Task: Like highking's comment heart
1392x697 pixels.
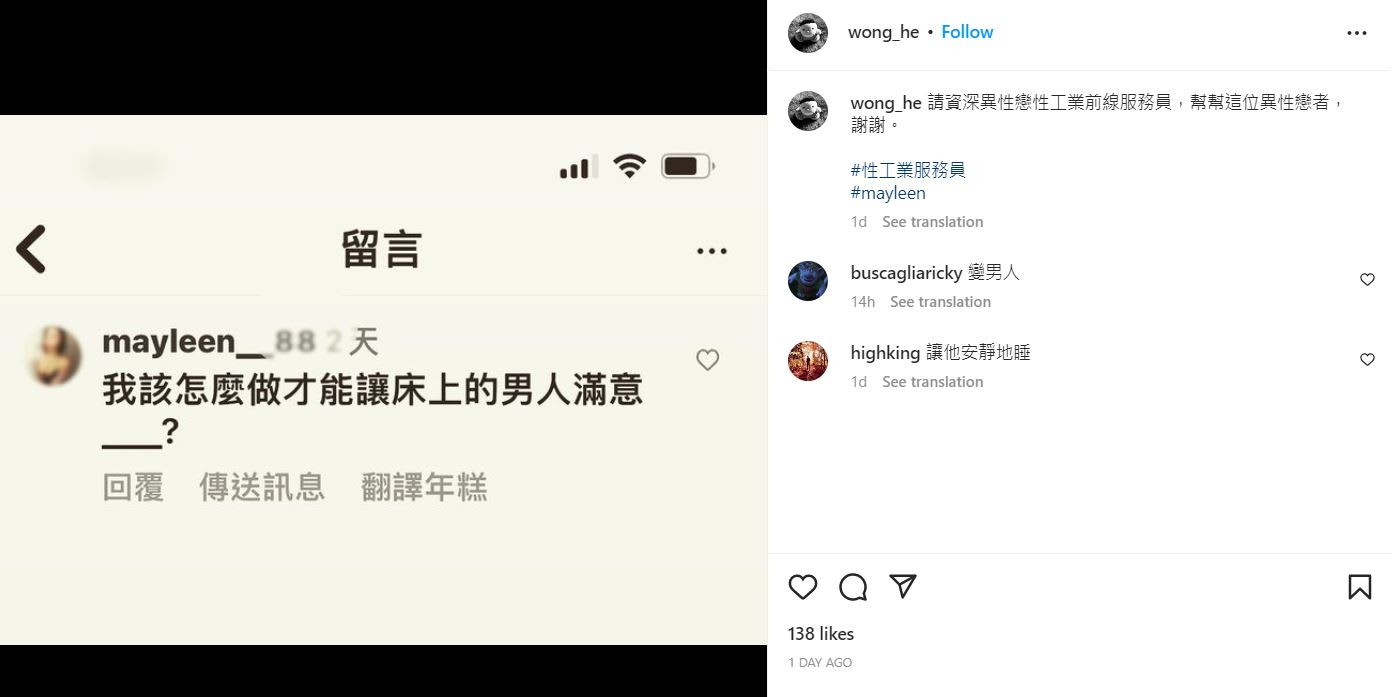Action: pyautogui.click(x=1367, y=360)
